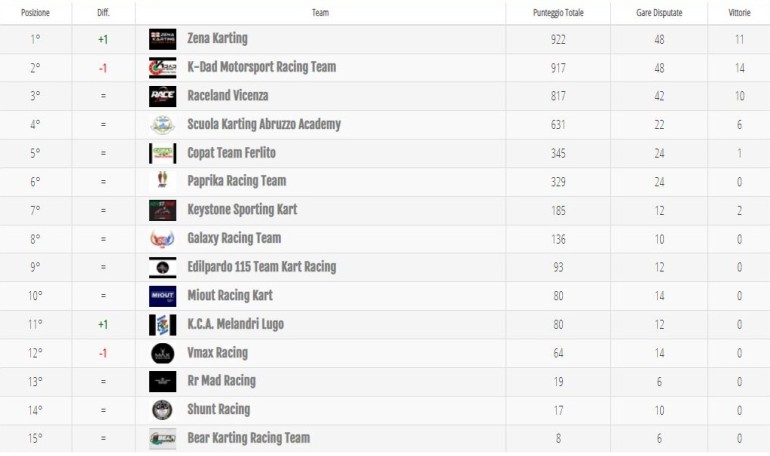Open the Edilpardo 115 Team Kart Racing link

tap(261, 267)
